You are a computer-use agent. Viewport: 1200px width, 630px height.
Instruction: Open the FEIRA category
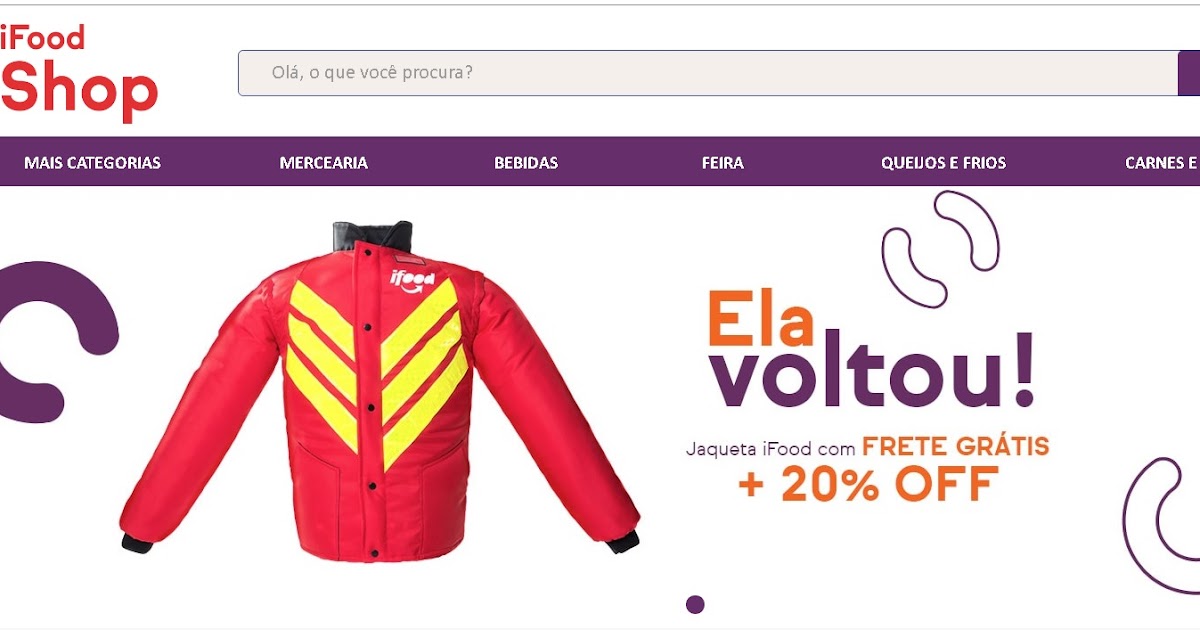[723, 163]
